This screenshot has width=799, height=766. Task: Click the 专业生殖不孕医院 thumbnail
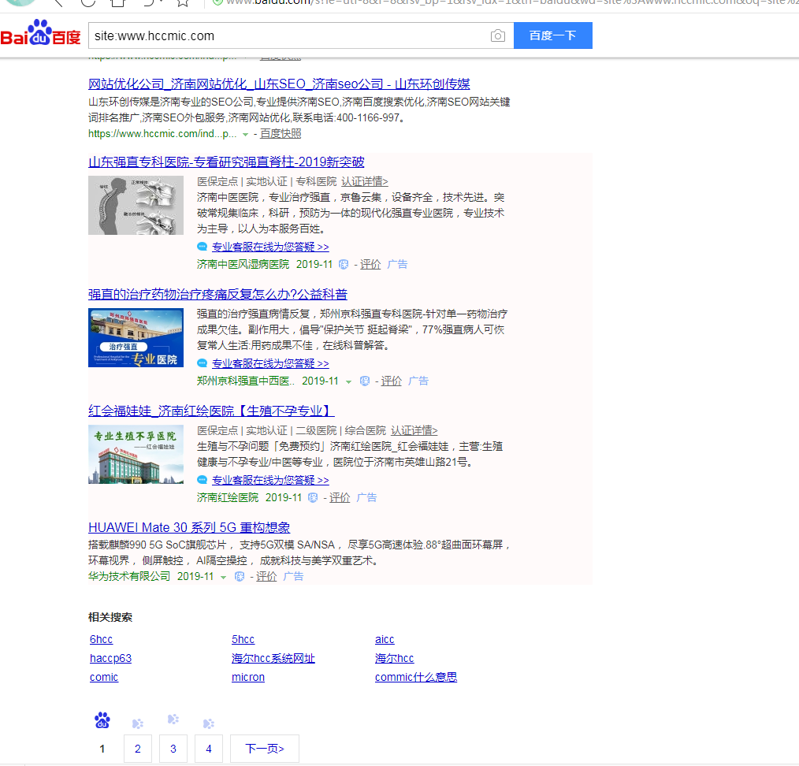(x=136, y=454)
